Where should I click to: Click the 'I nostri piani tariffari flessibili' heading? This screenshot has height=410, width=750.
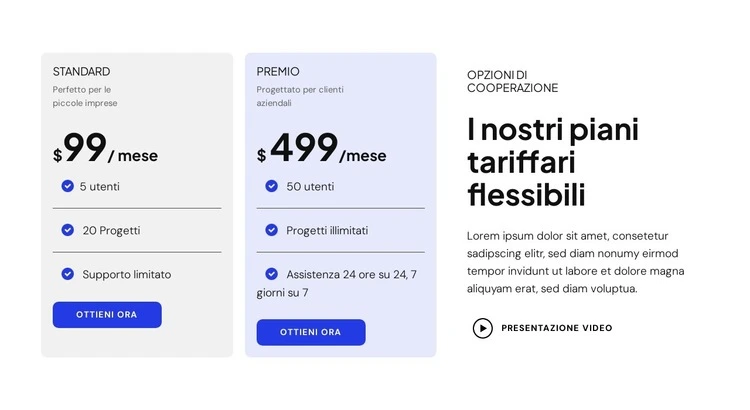click(553, 161)
